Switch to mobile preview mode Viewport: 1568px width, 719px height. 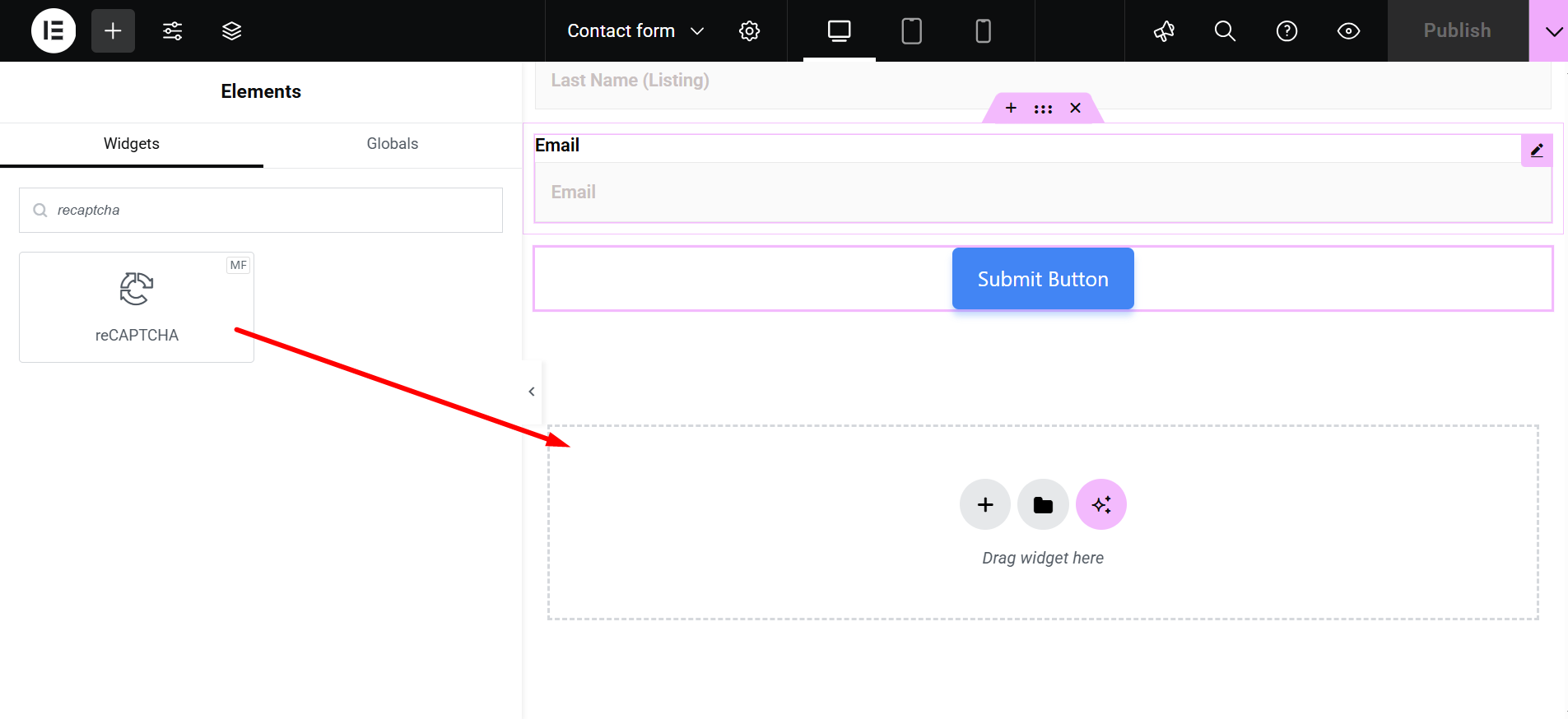[x=983, y=30]
